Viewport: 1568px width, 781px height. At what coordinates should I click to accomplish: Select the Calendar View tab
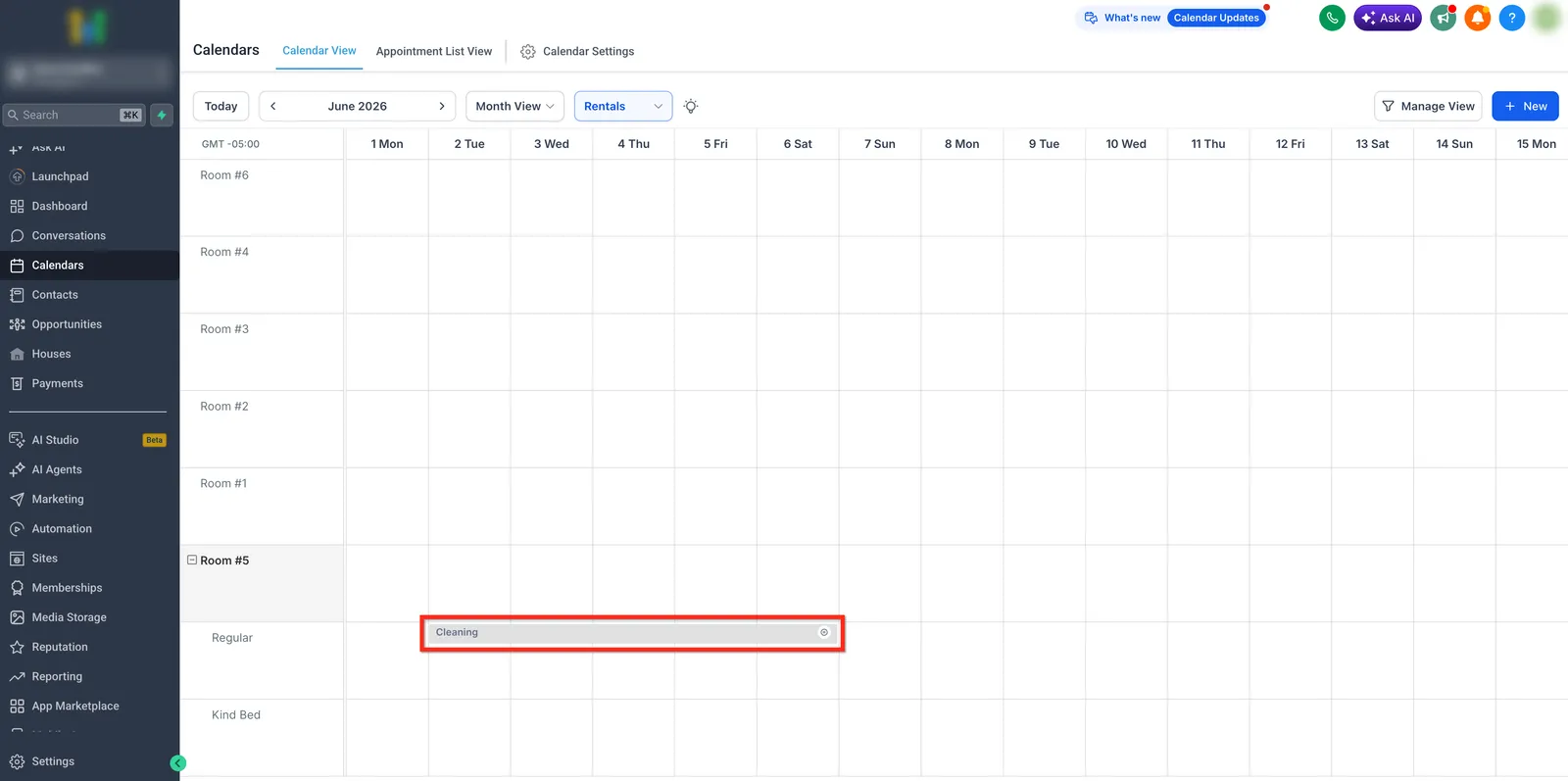319,51
